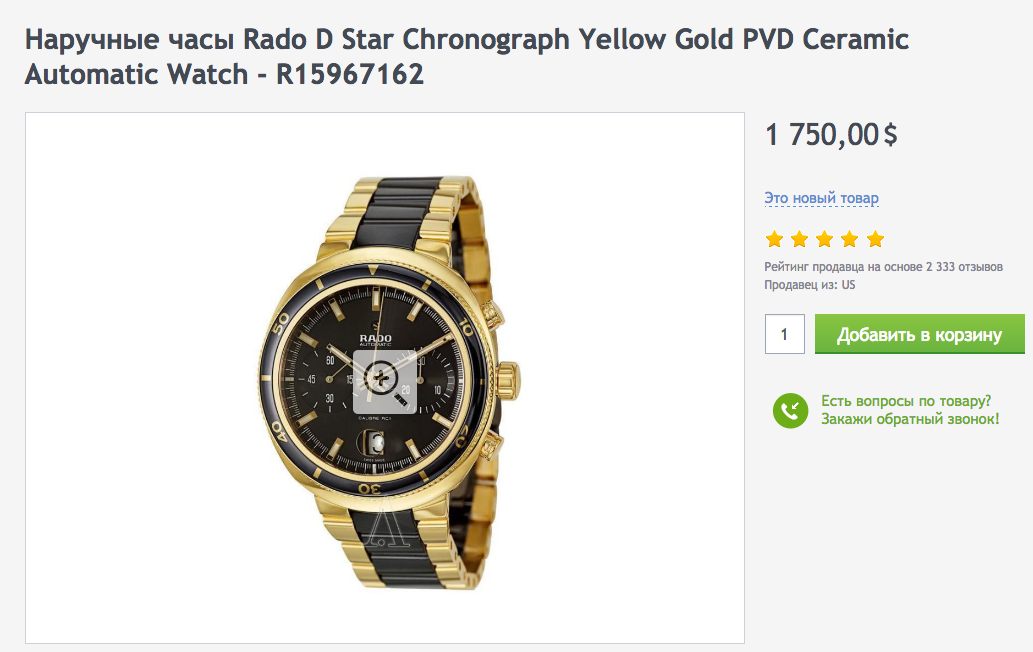Click the Закажи обратный звонок! link
Screen dimensions: 1033x652
click(910, 419)
